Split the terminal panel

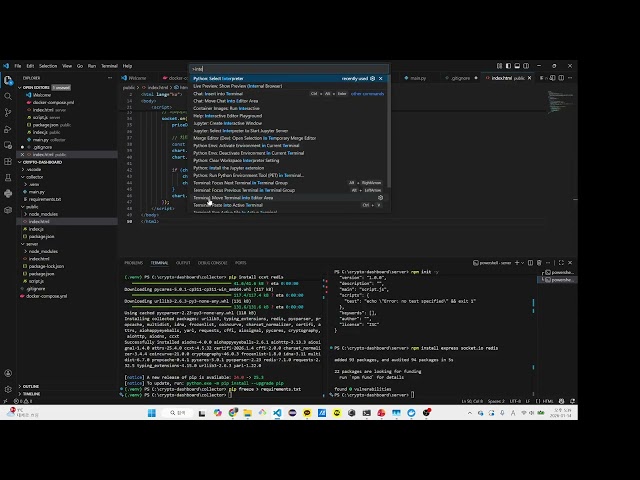click(x=530, y=263)
